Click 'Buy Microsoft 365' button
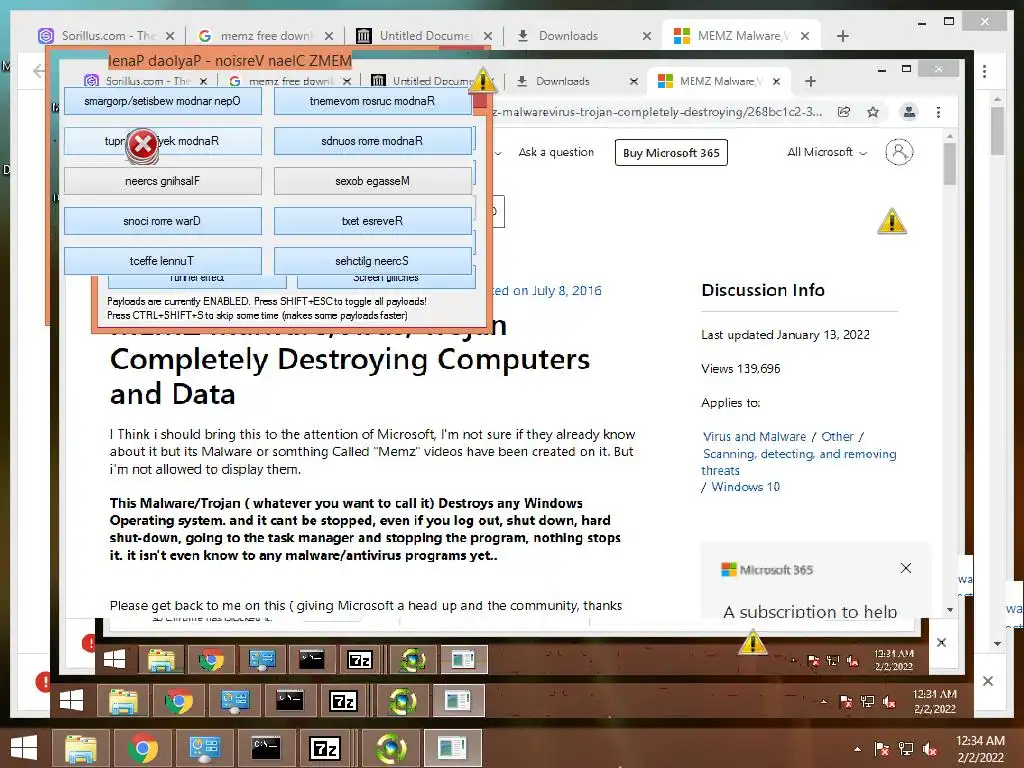 pyautogui.click(x=671, y=153)
